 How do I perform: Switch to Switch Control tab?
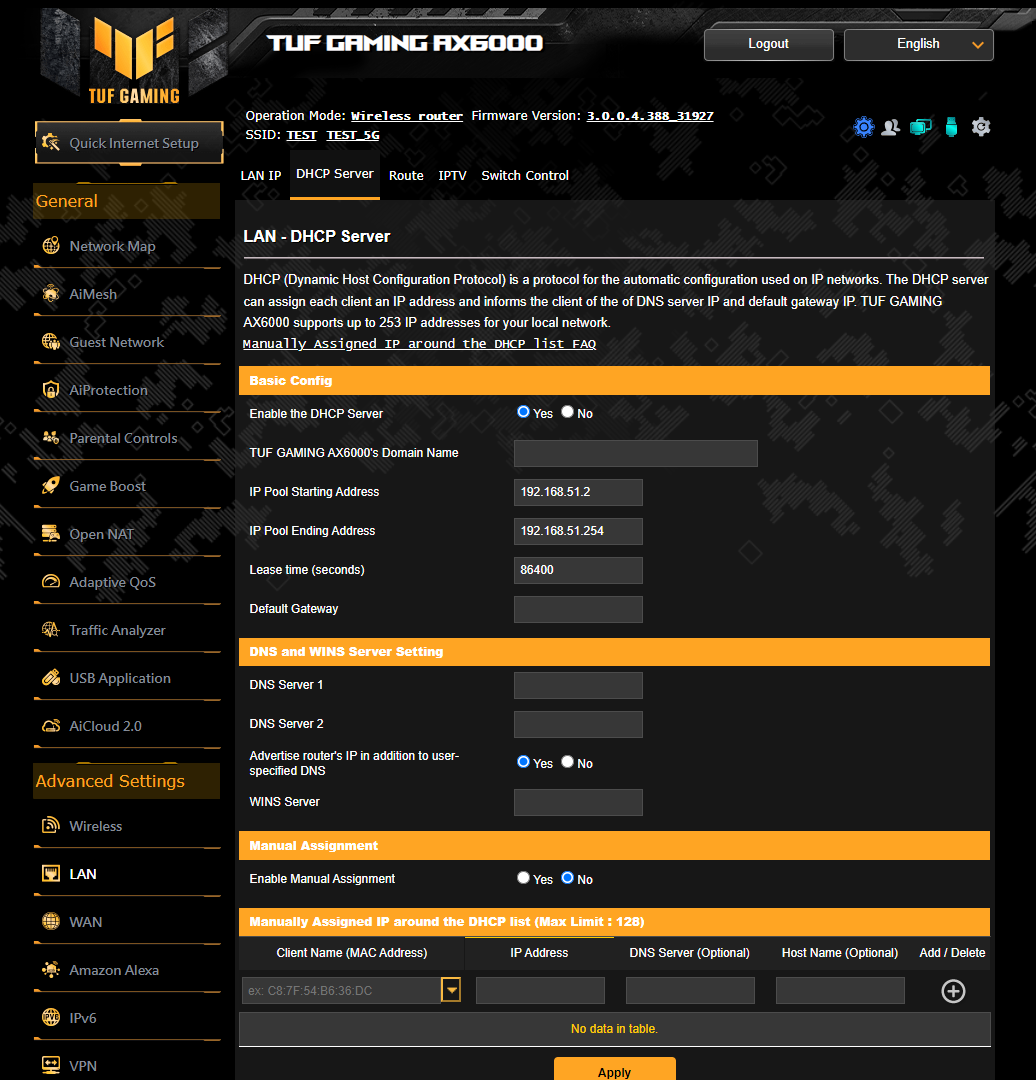(x=525, y=176)
